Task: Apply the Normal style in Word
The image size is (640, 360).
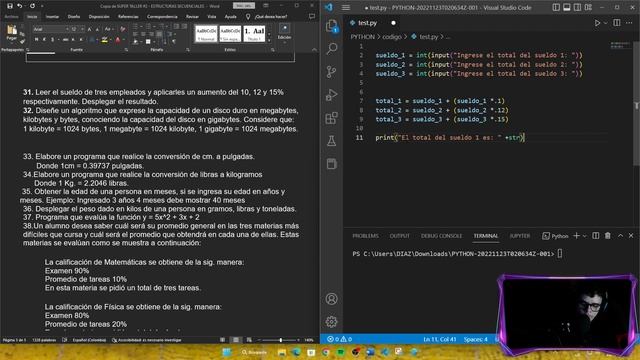Action: [x=206, y=33]
